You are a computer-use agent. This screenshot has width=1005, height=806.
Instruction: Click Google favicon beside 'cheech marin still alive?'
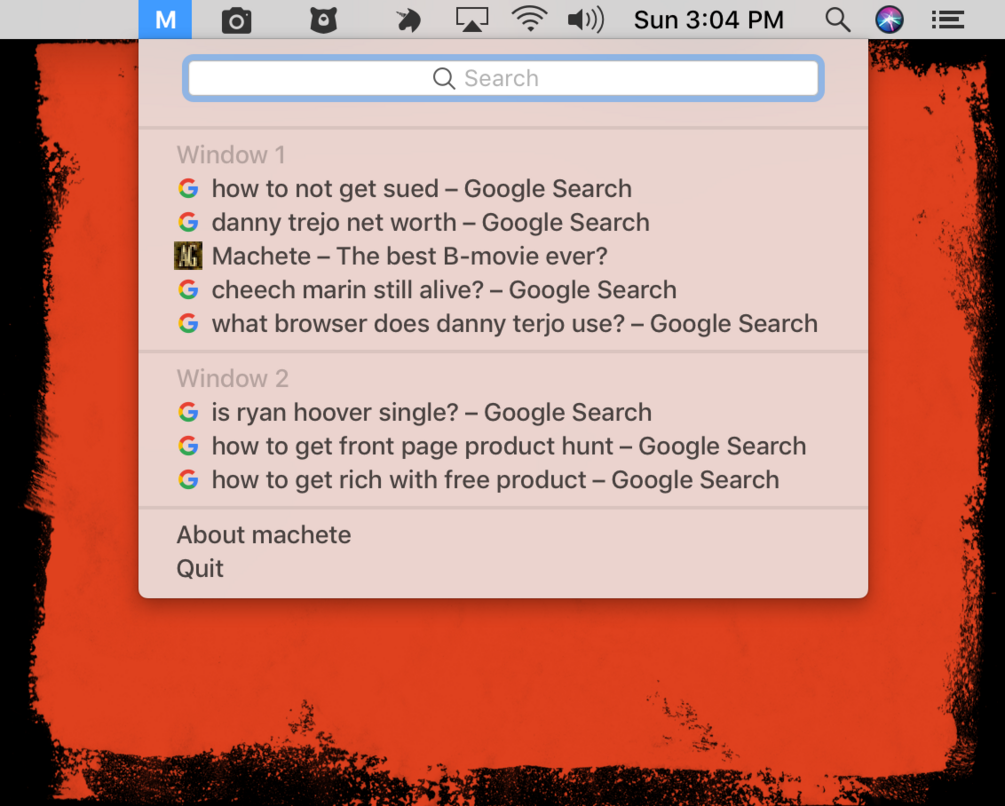tap(188, 290)
